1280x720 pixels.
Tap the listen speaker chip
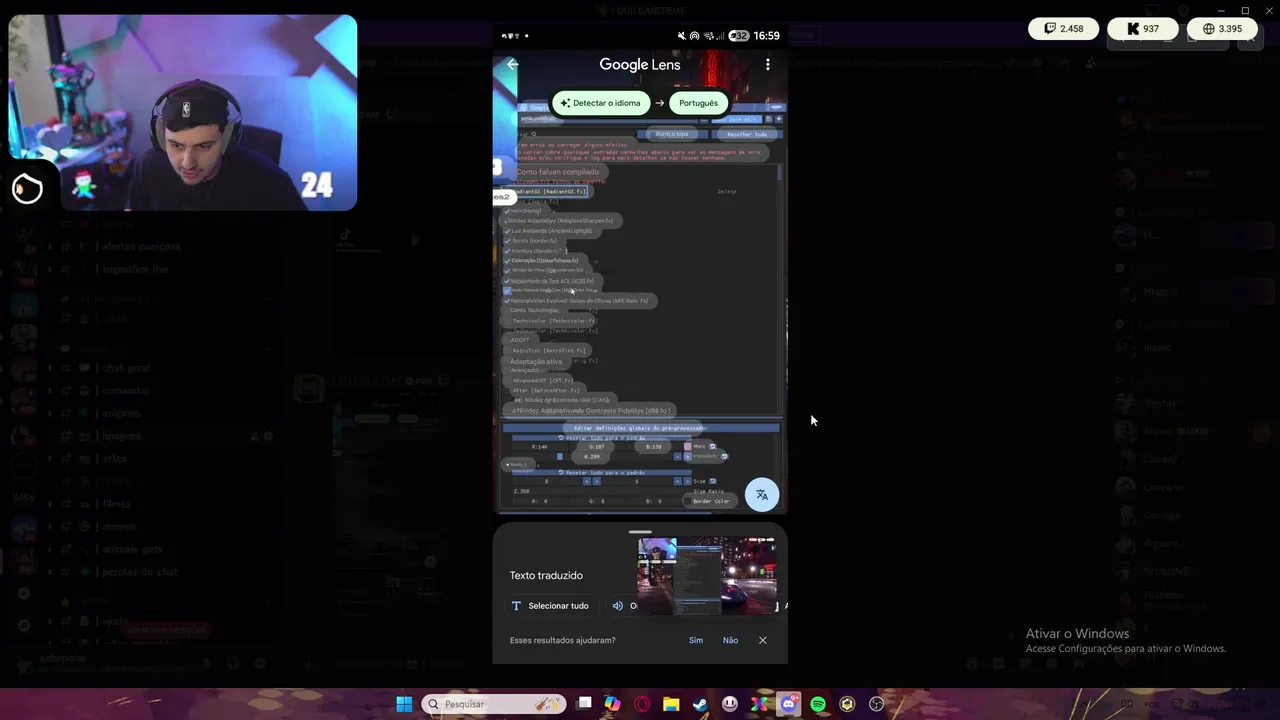[x=624, y=606]
